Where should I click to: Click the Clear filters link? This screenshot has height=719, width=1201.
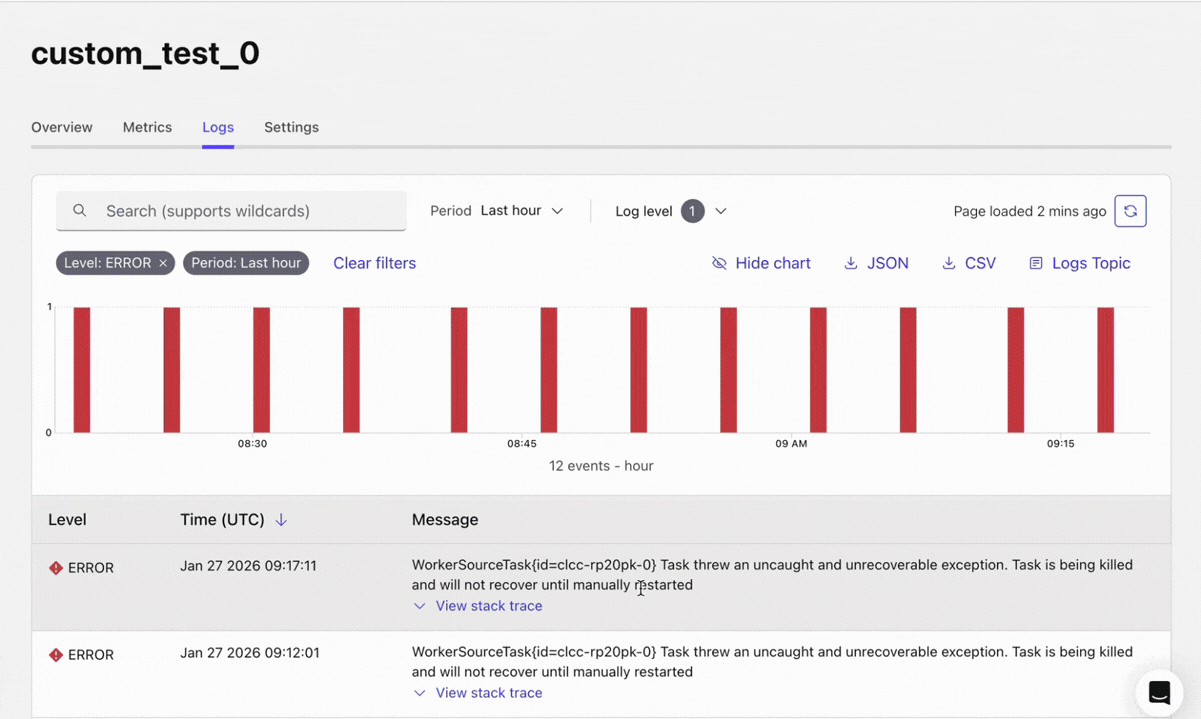pos(374,263)
